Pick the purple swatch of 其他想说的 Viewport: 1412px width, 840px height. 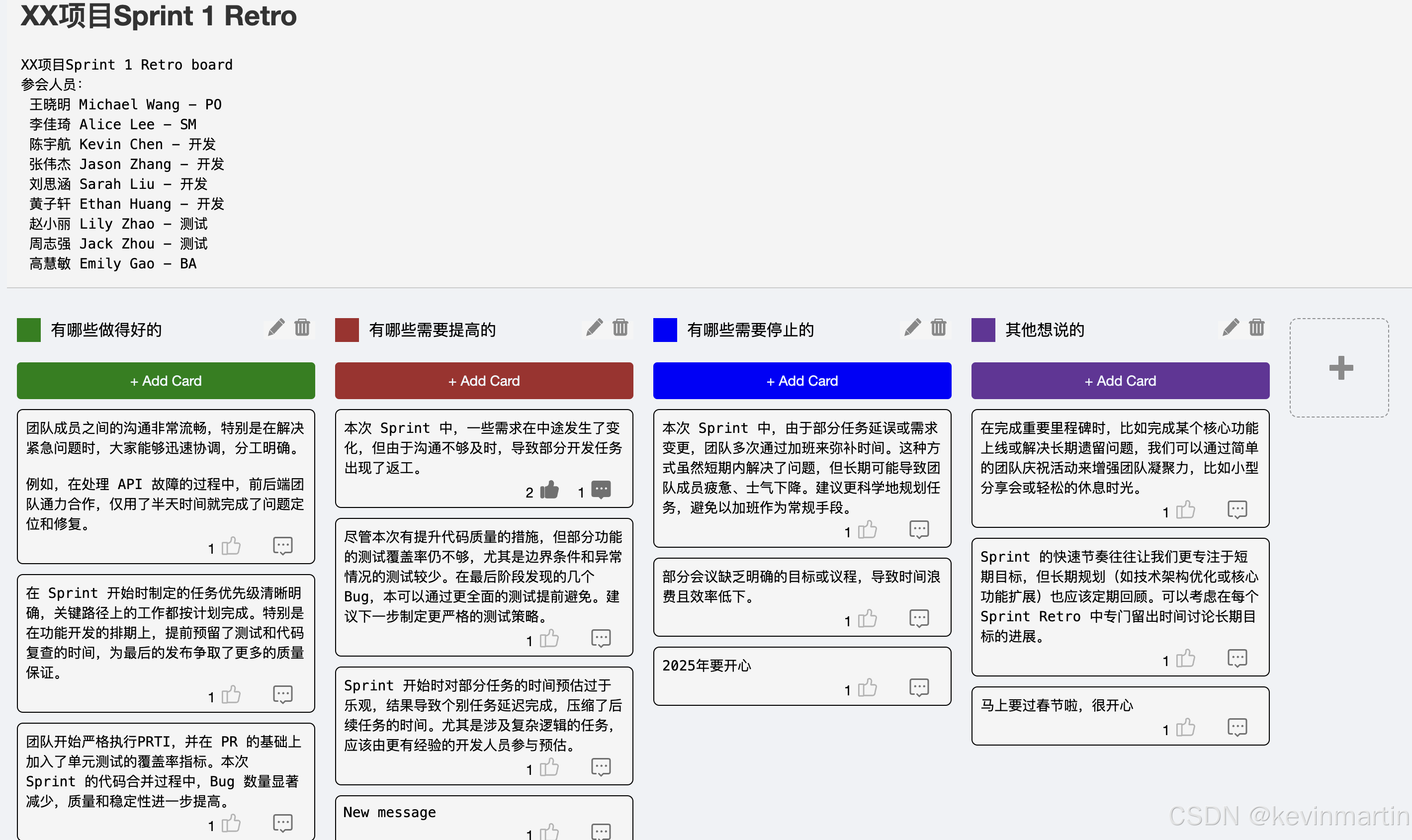[983, 330]
